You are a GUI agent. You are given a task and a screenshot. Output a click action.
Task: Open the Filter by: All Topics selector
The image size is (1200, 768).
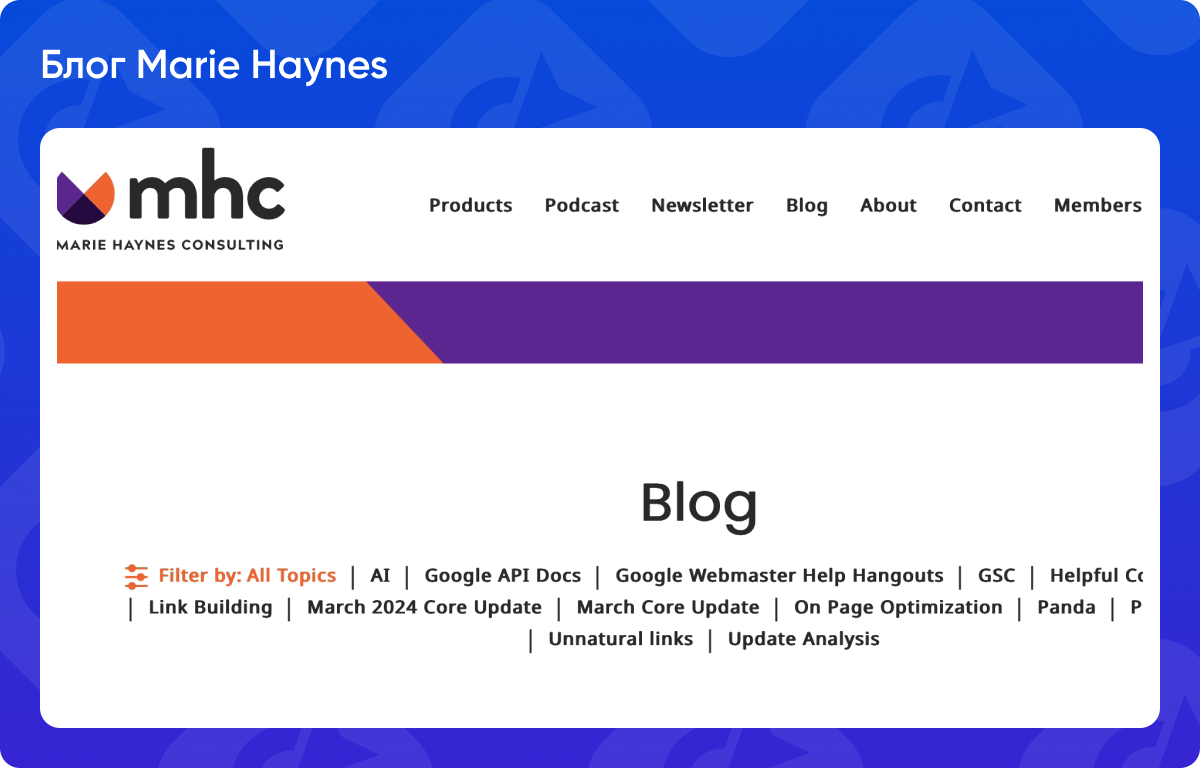[x=247, y=575]
